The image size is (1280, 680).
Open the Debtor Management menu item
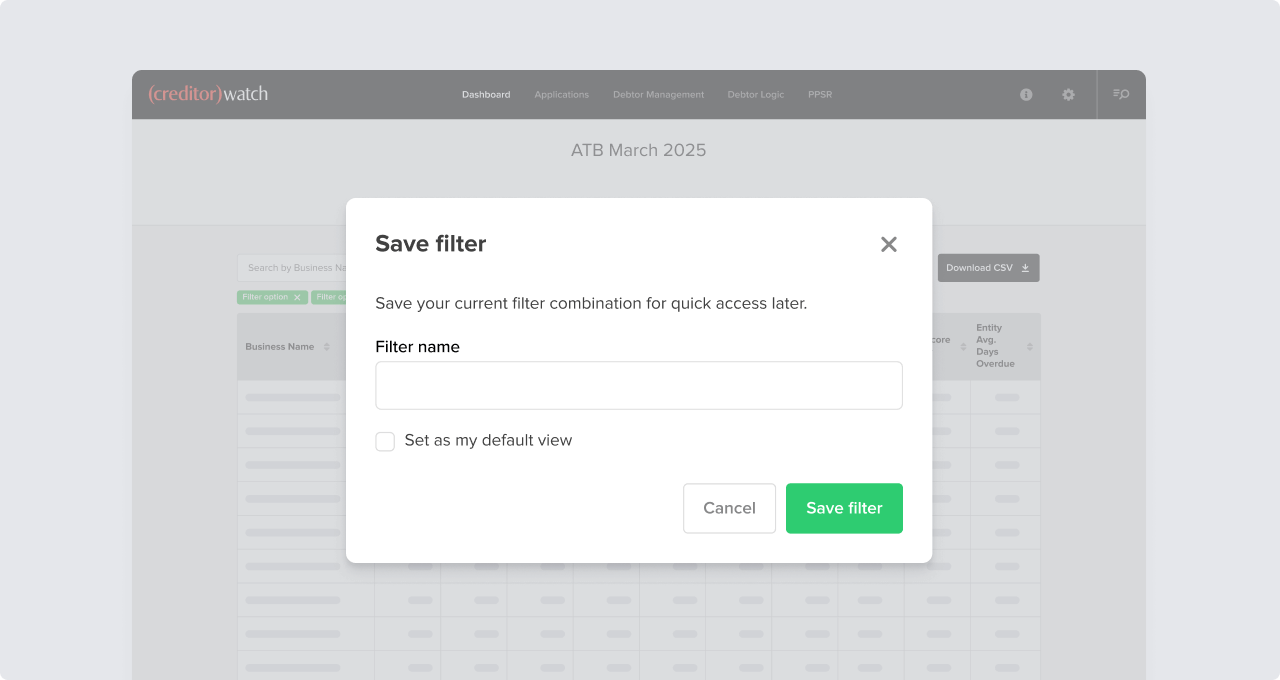(x=658, y=94)
